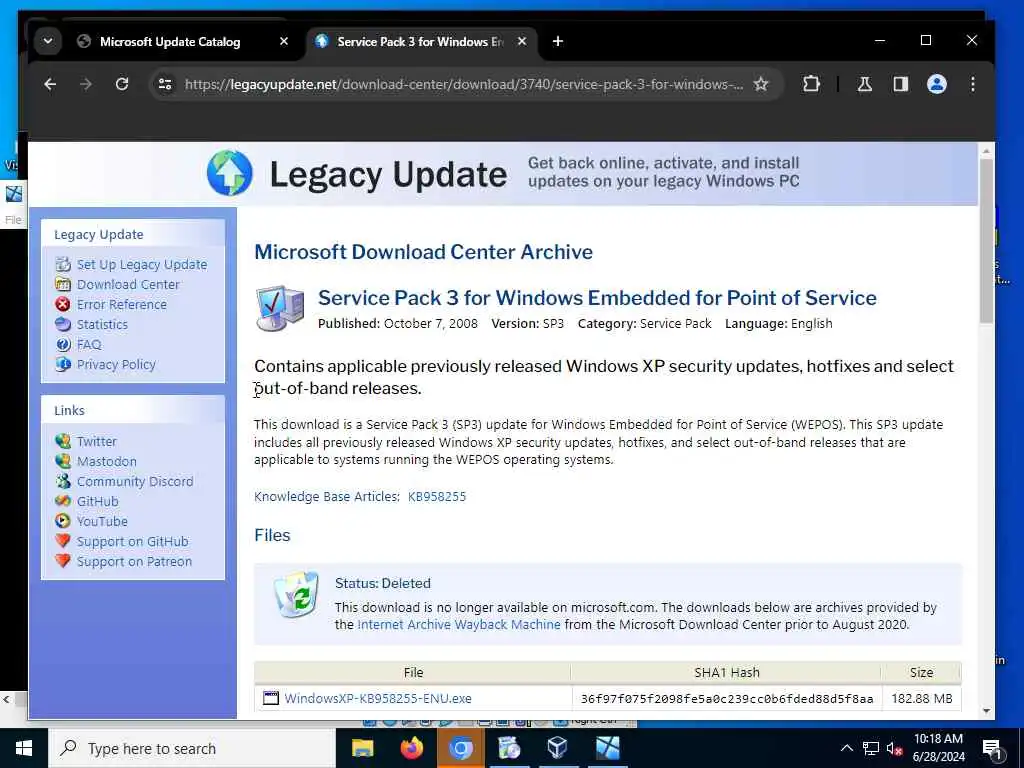Reload the current page
This screenshot has height=768, width=1024.
(122, 84)
